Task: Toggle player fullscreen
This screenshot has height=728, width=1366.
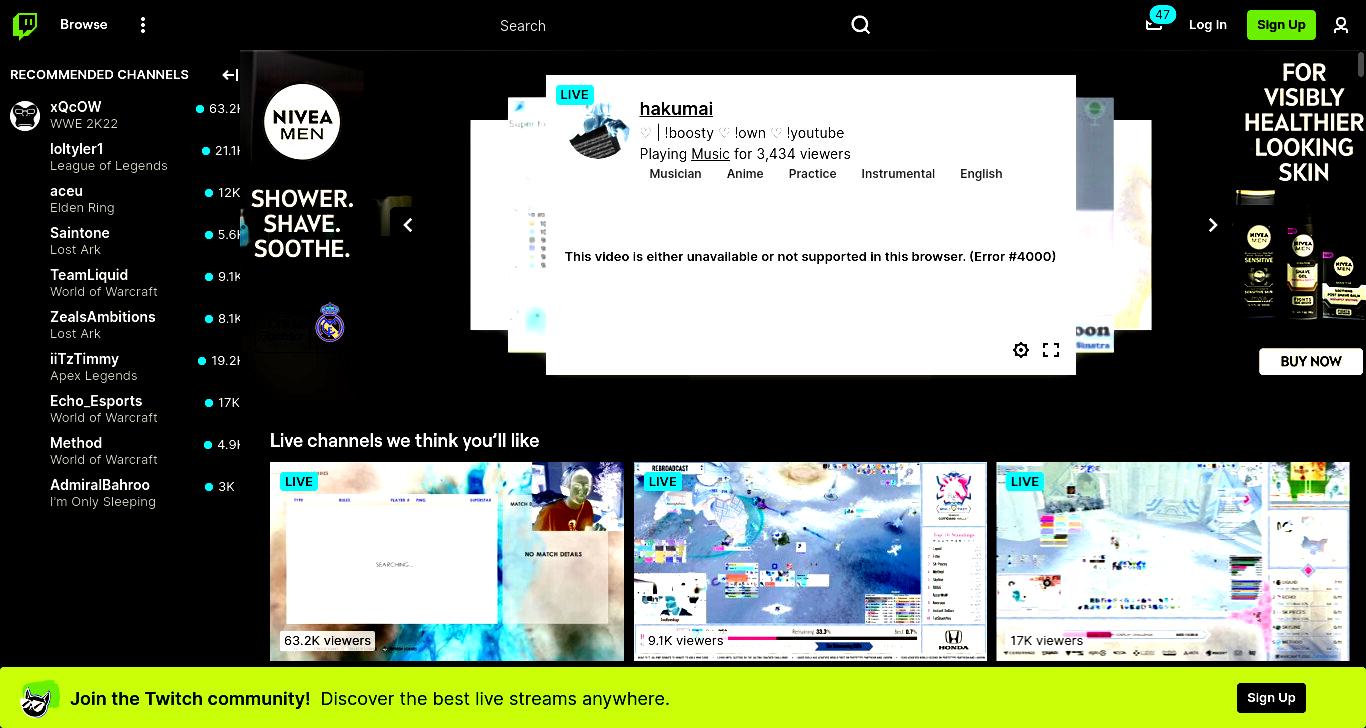Action: 1051,350
